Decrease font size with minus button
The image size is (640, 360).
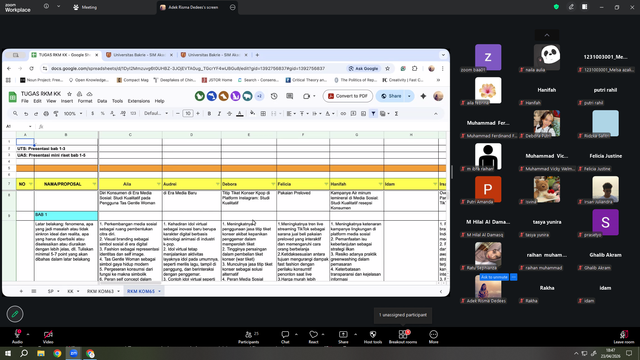point(178,113)
